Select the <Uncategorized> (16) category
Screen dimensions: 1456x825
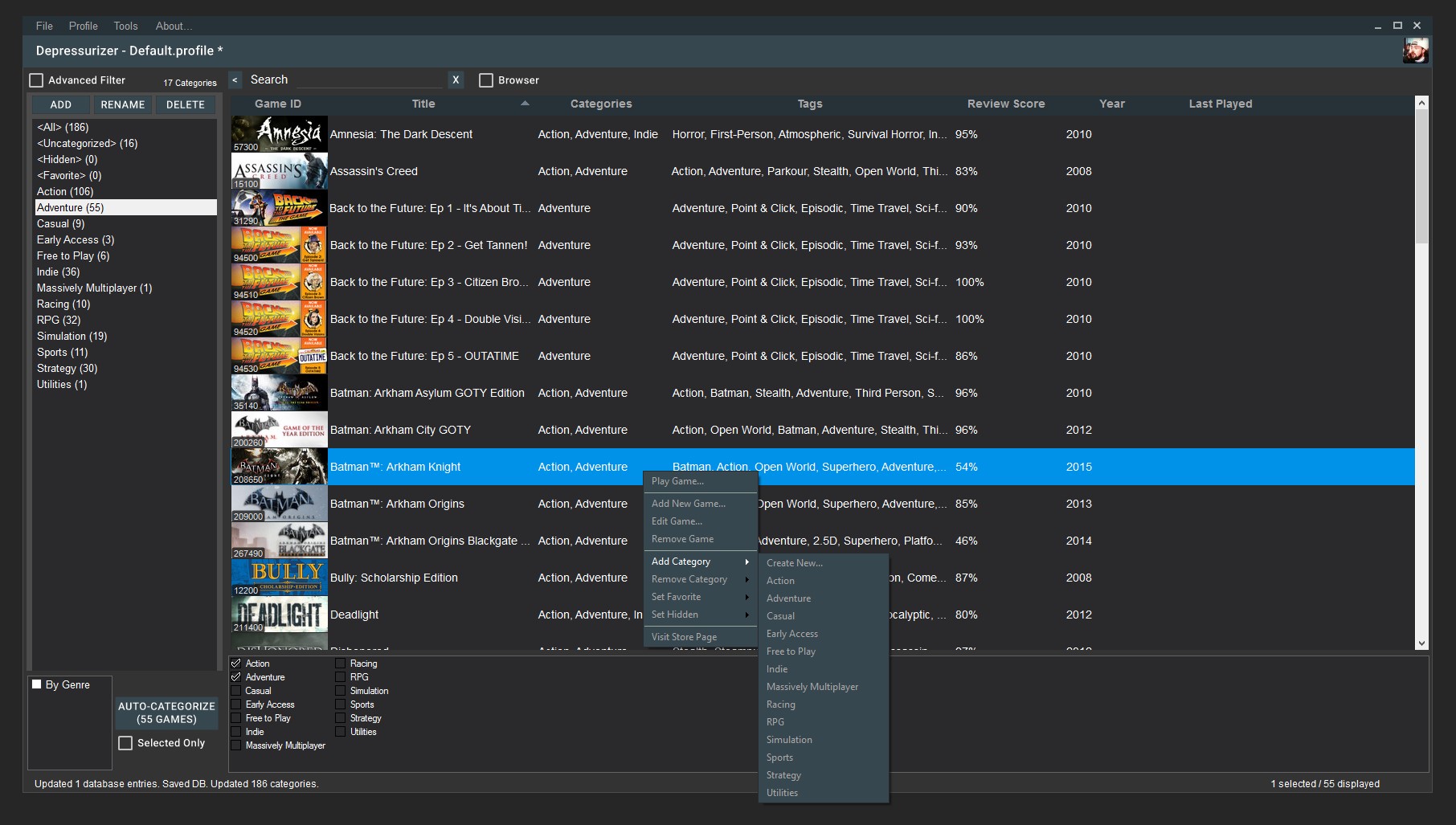125,143
